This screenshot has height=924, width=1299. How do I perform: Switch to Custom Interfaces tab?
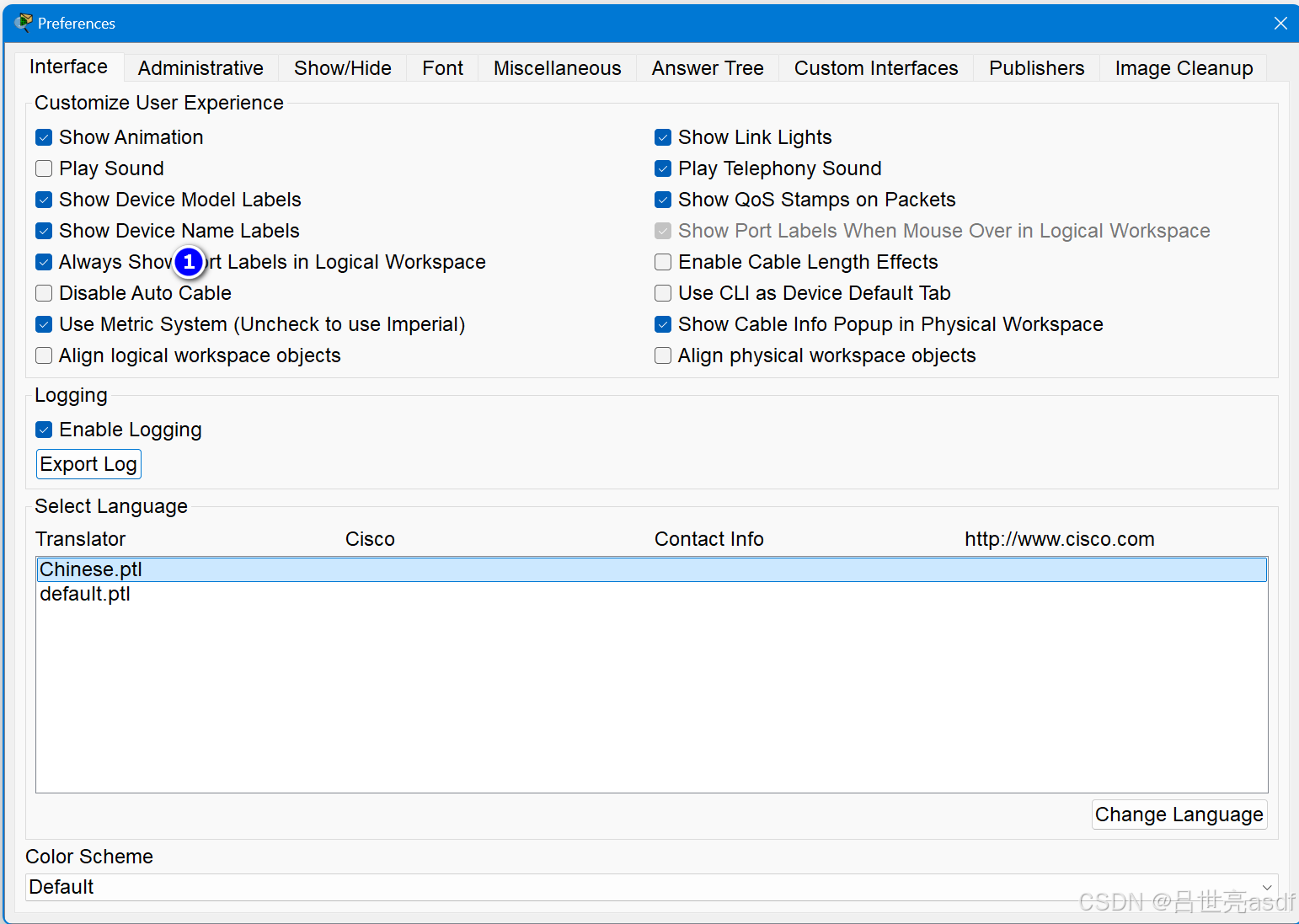pyautogui.click(x=876, y=68)
